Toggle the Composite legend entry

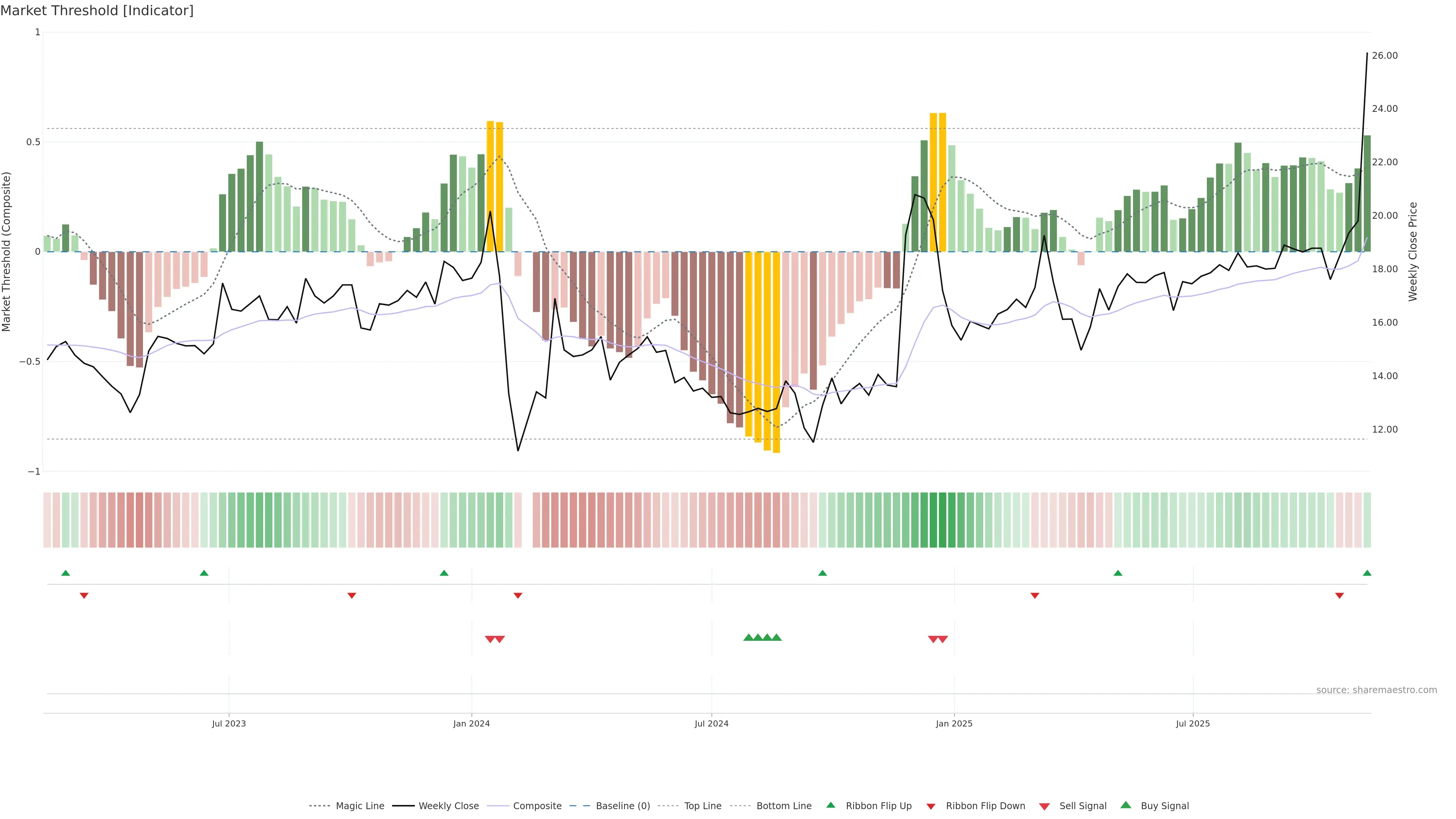[537, 806]
